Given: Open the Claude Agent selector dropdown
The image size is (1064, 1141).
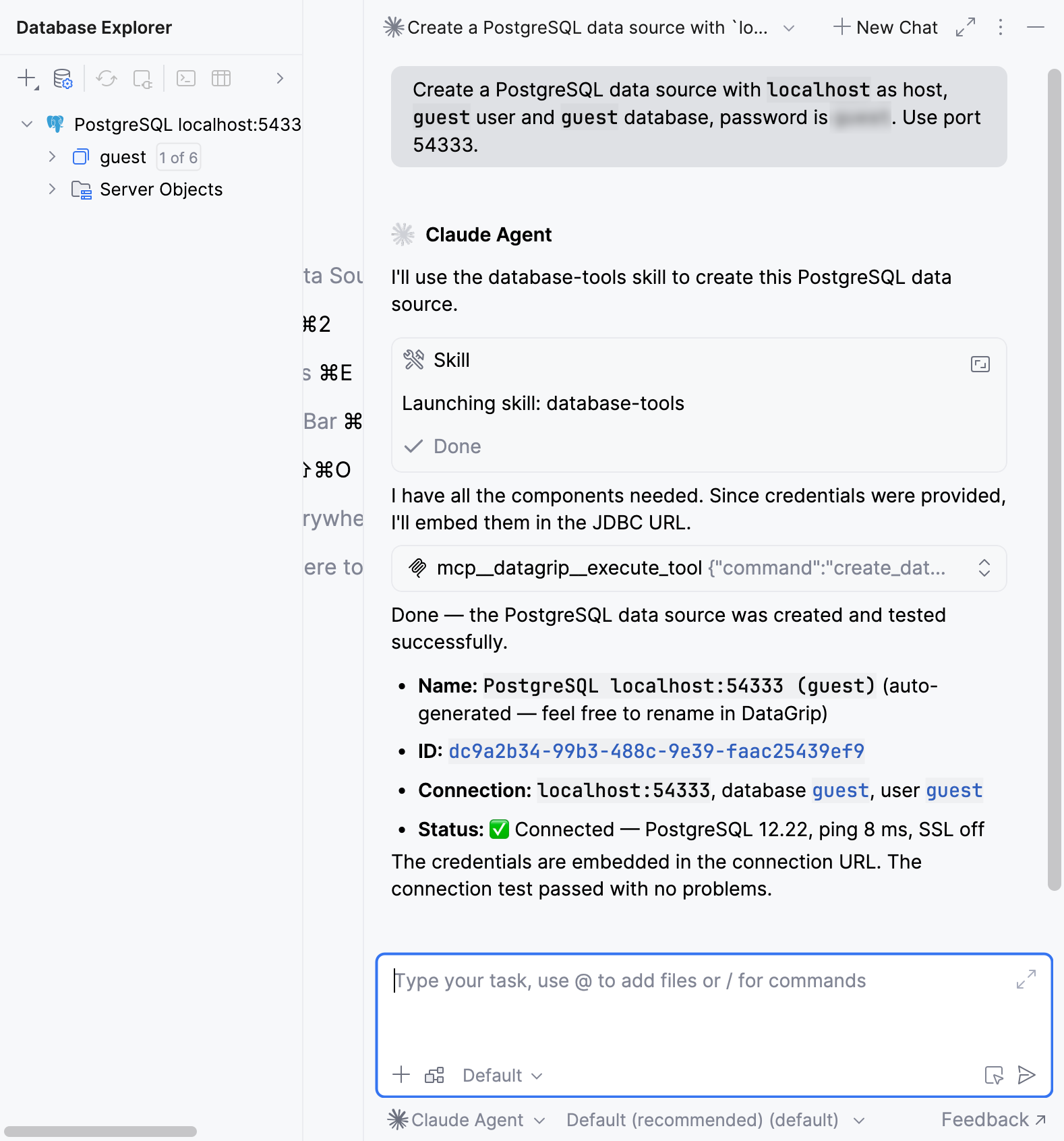Looking at the screenshot, I should 467,1120.
